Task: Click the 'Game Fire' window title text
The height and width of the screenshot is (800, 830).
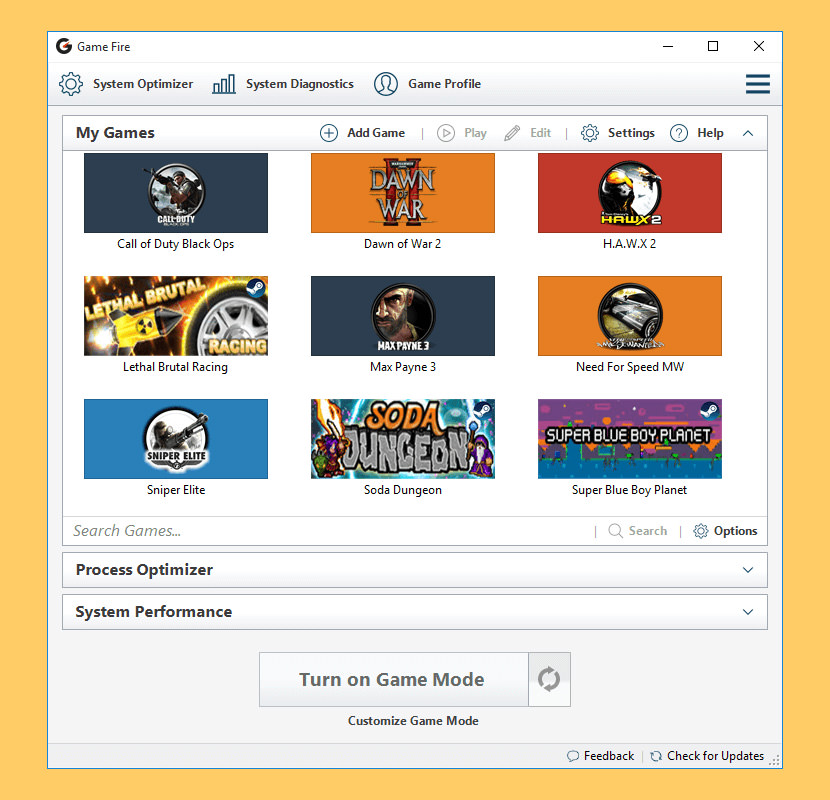Action: [x=104, y=47]
